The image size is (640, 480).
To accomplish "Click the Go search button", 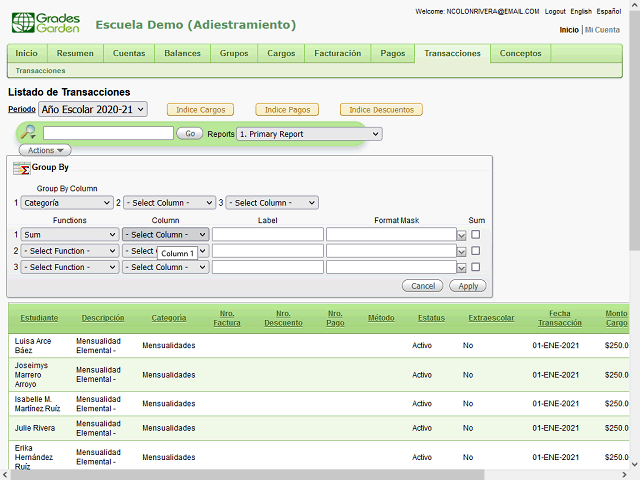I will (190, 133).
